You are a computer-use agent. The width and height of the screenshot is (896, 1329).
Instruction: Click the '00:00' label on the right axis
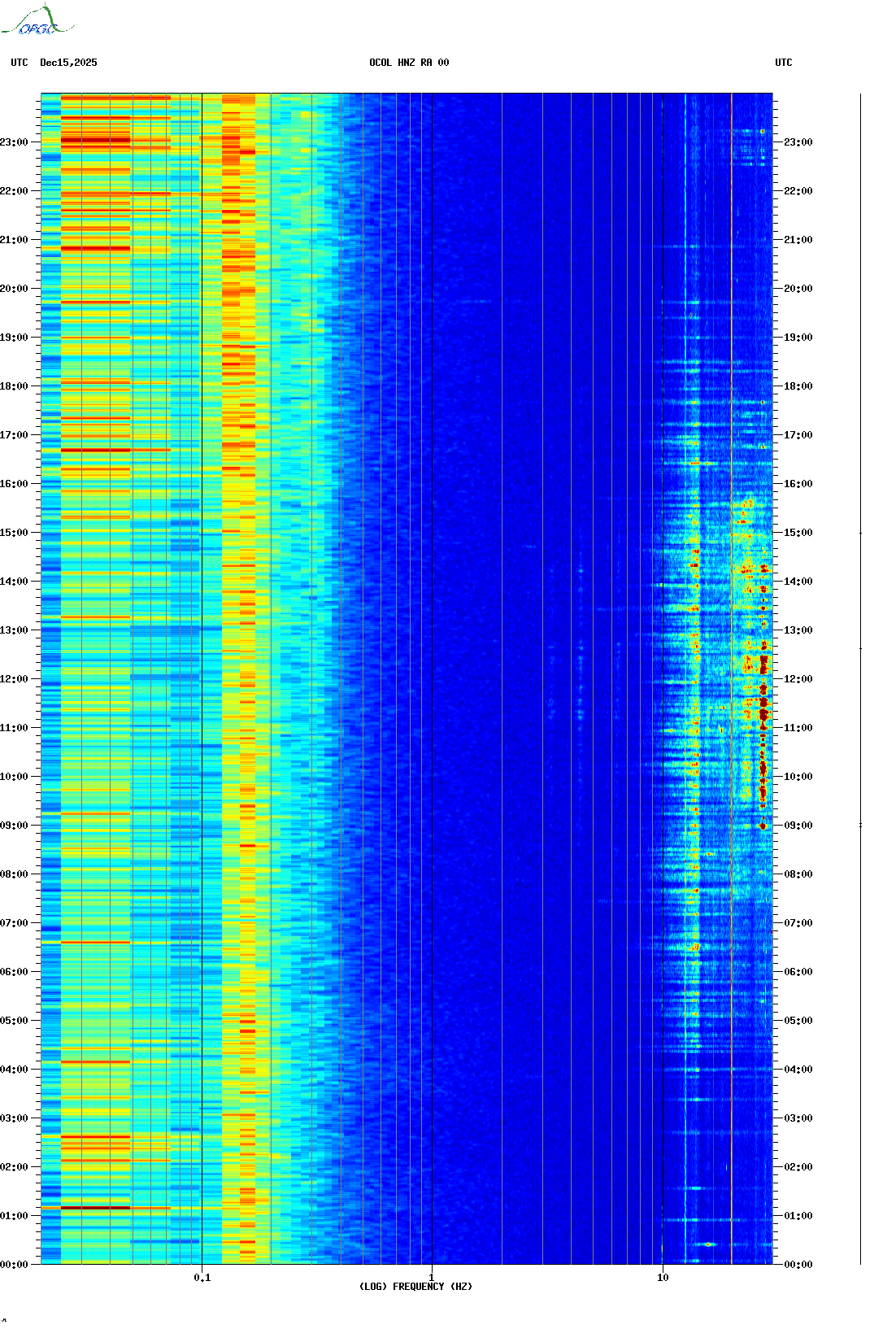click(798, 1265)
